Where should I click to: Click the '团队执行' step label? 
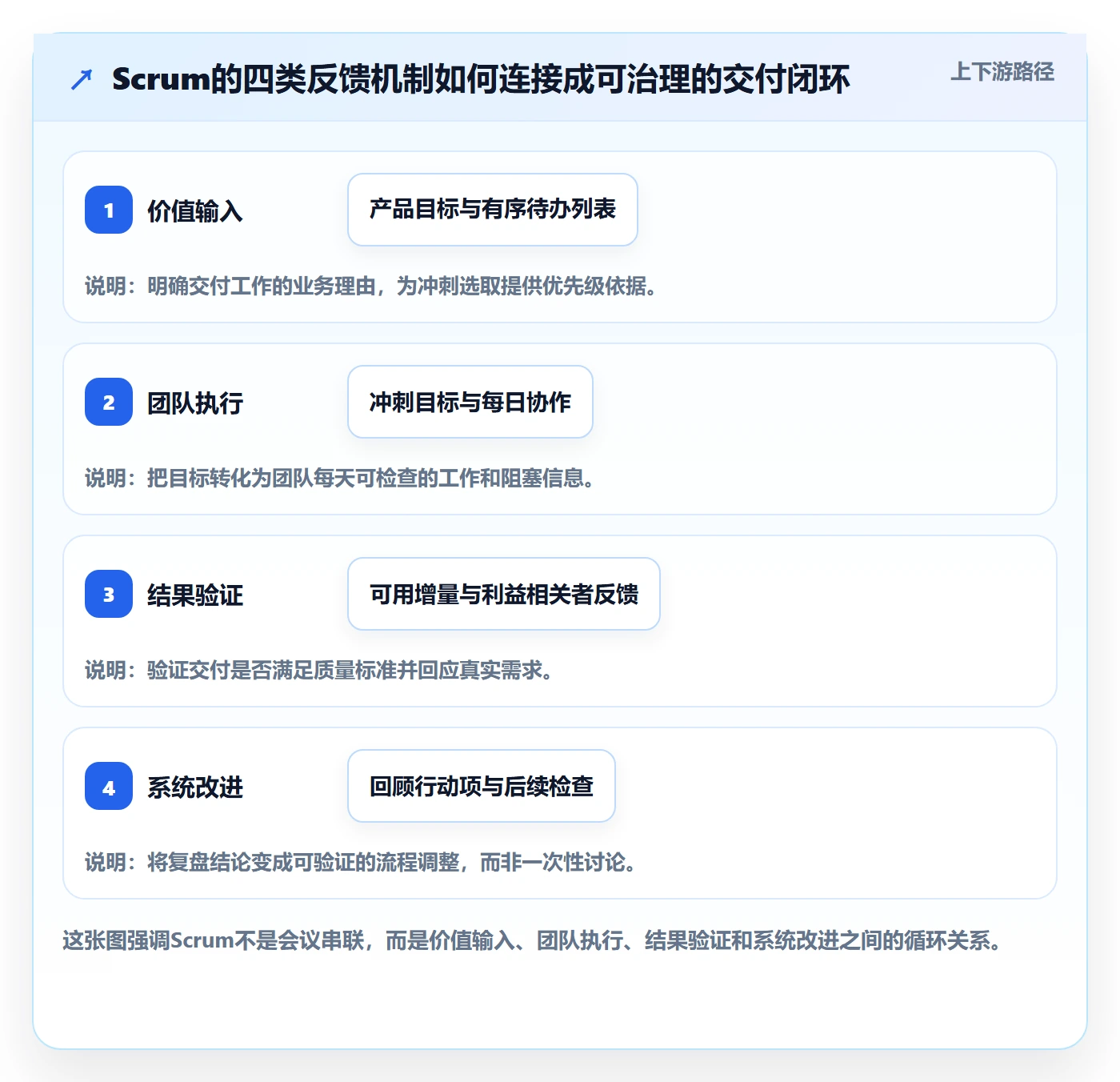click(x=195, y=403)
